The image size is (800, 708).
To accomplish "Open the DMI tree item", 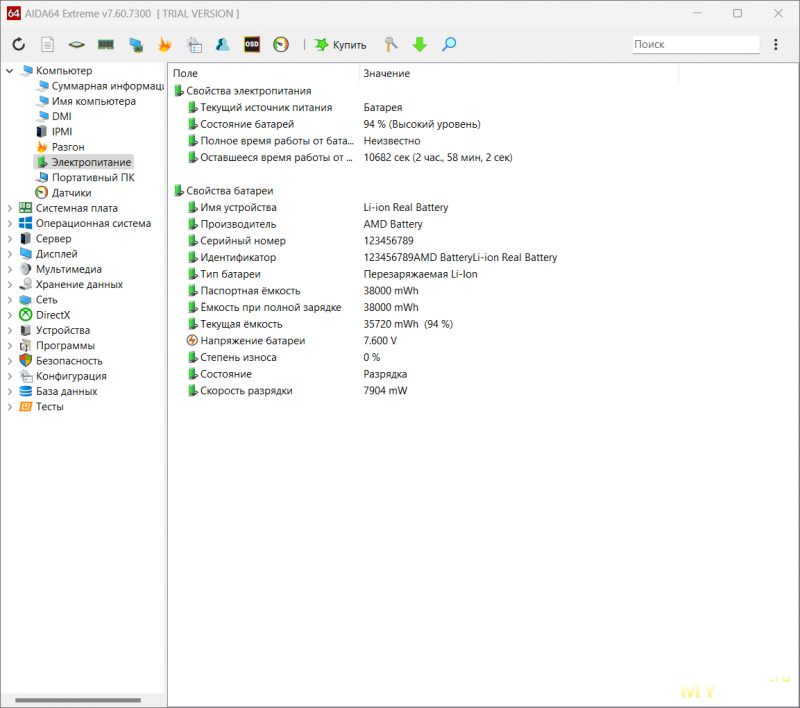I will (54, 116).
